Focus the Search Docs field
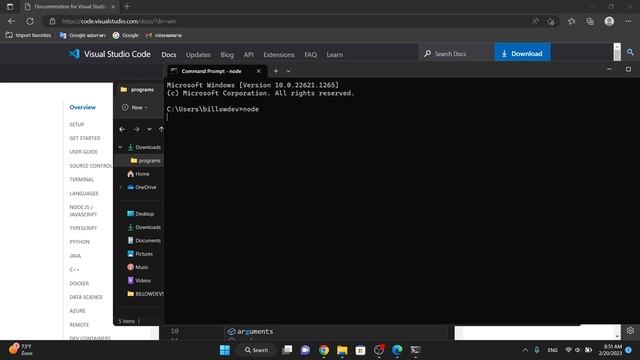The width and height of the screenshot is (640, 360). coord(456,53)
